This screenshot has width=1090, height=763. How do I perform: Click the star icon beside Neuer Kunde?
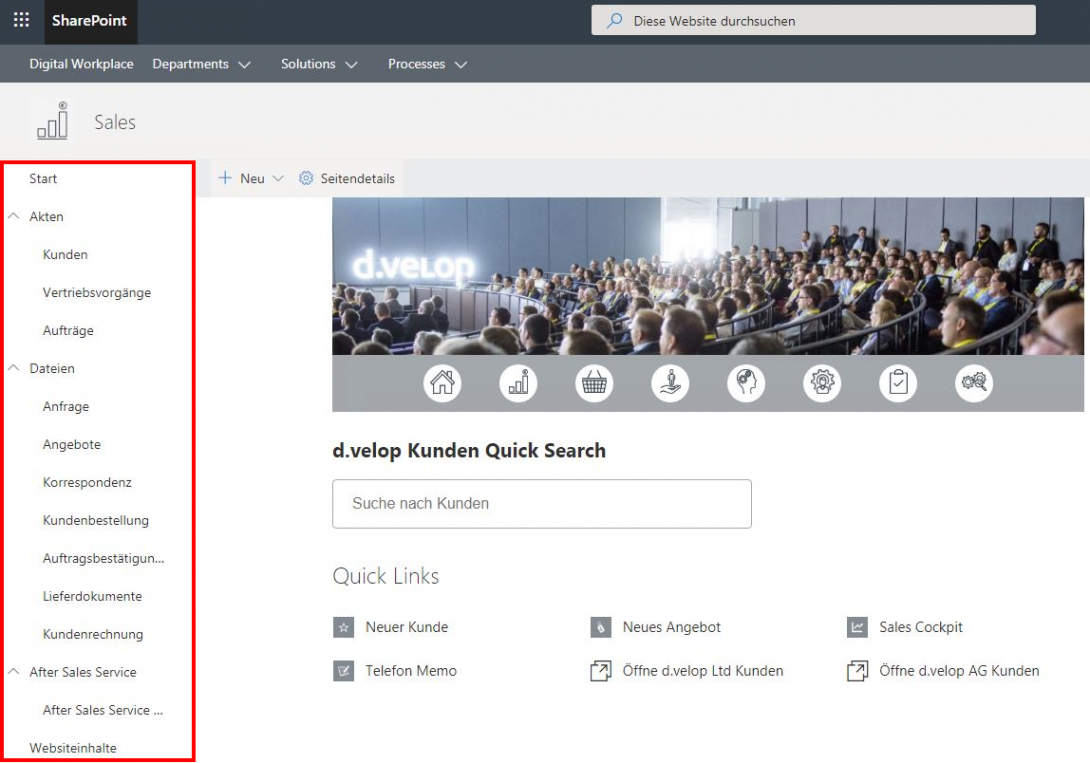[x=343, y=627]
